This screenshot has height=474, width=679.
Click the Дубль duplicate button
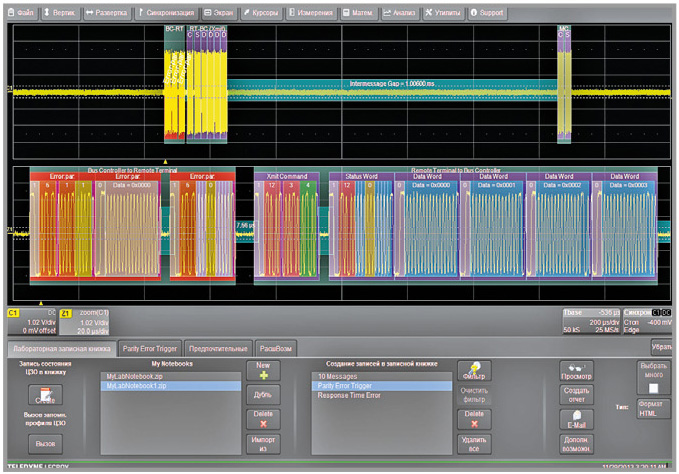[263, 395]
